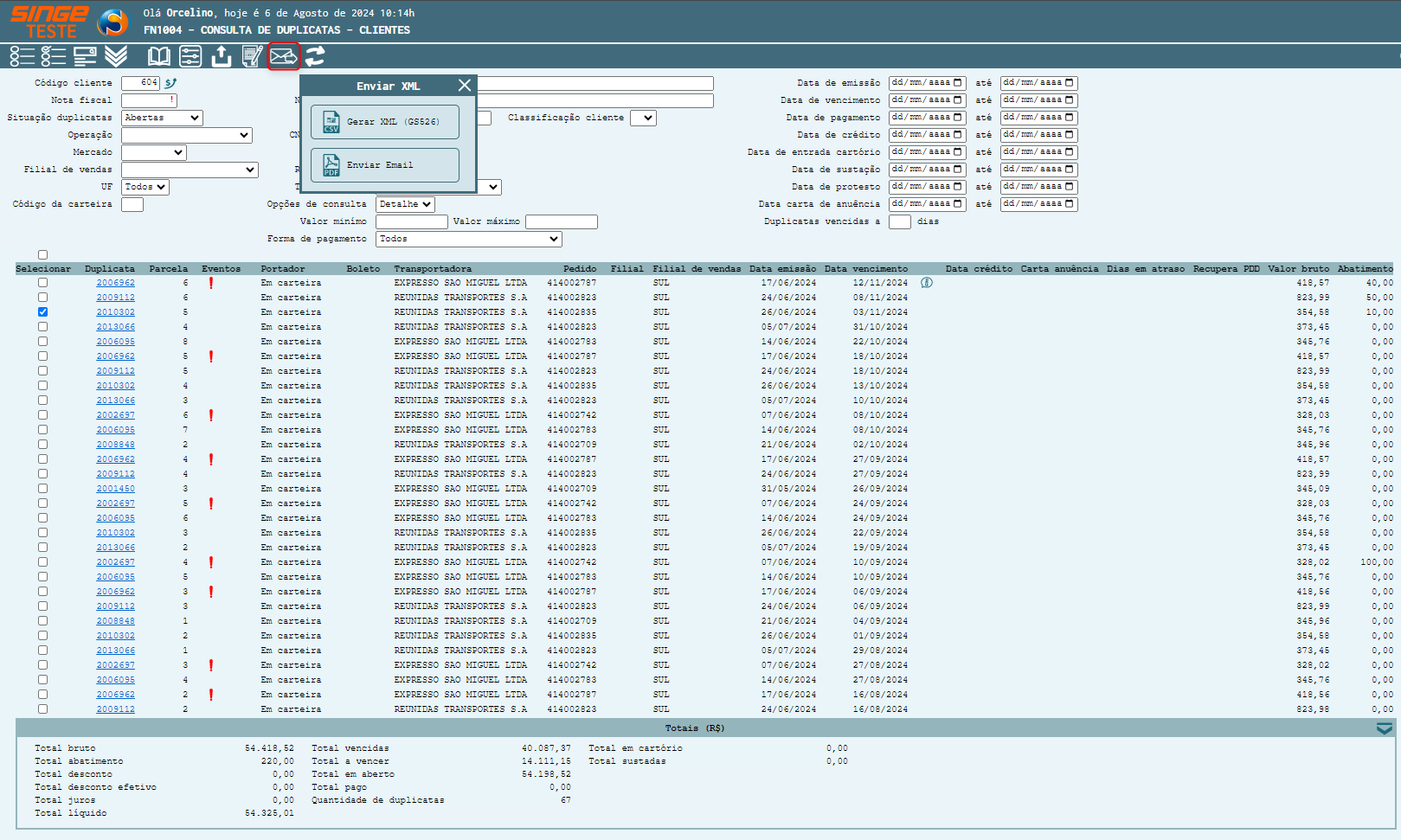Click the send envelope toolbar icon
Image resolution: width=1401 pixels, height=840 pixels.
(284, 56)
